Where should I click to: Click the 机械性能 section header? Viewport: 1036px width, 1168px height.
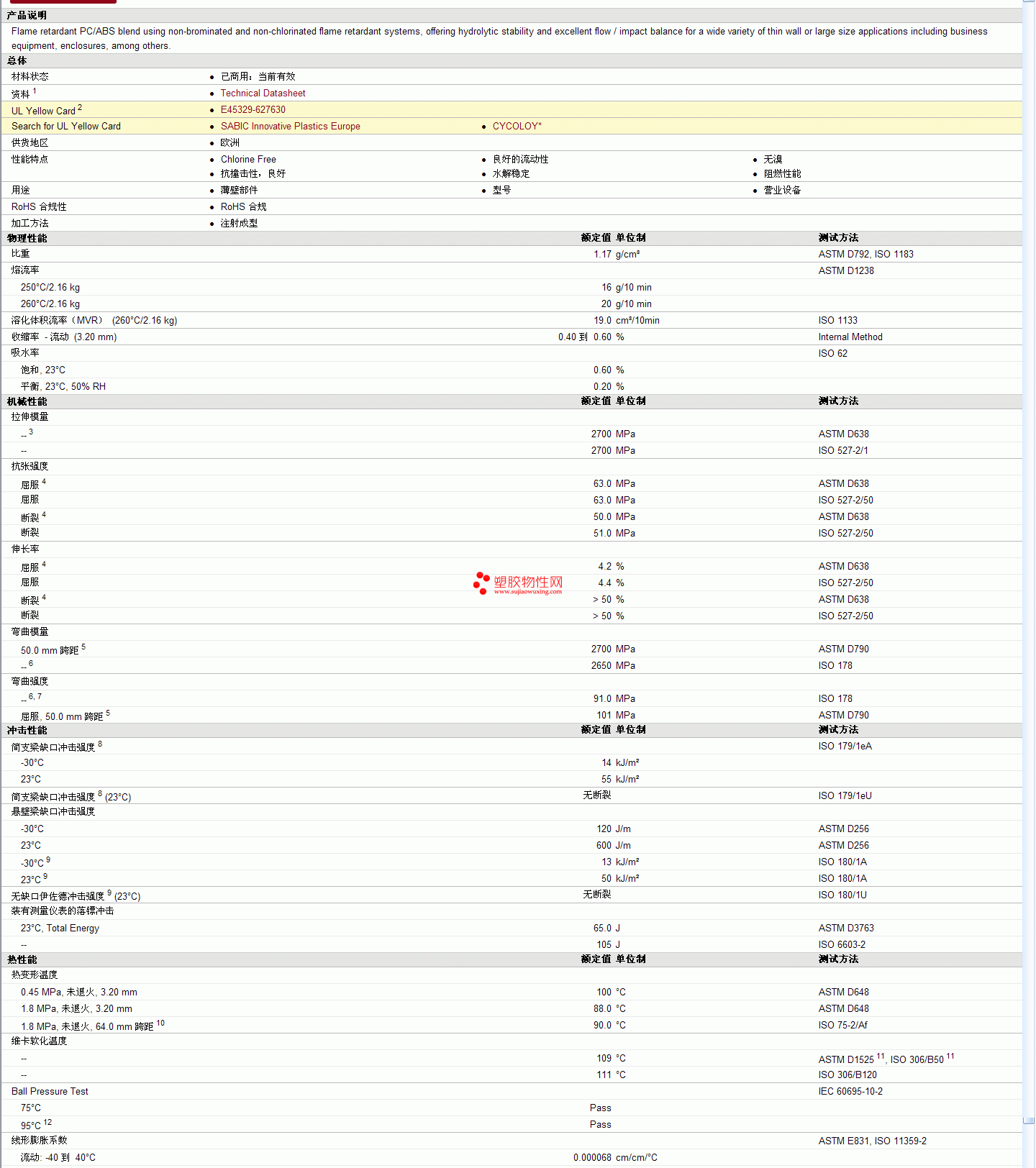point(27,401)
